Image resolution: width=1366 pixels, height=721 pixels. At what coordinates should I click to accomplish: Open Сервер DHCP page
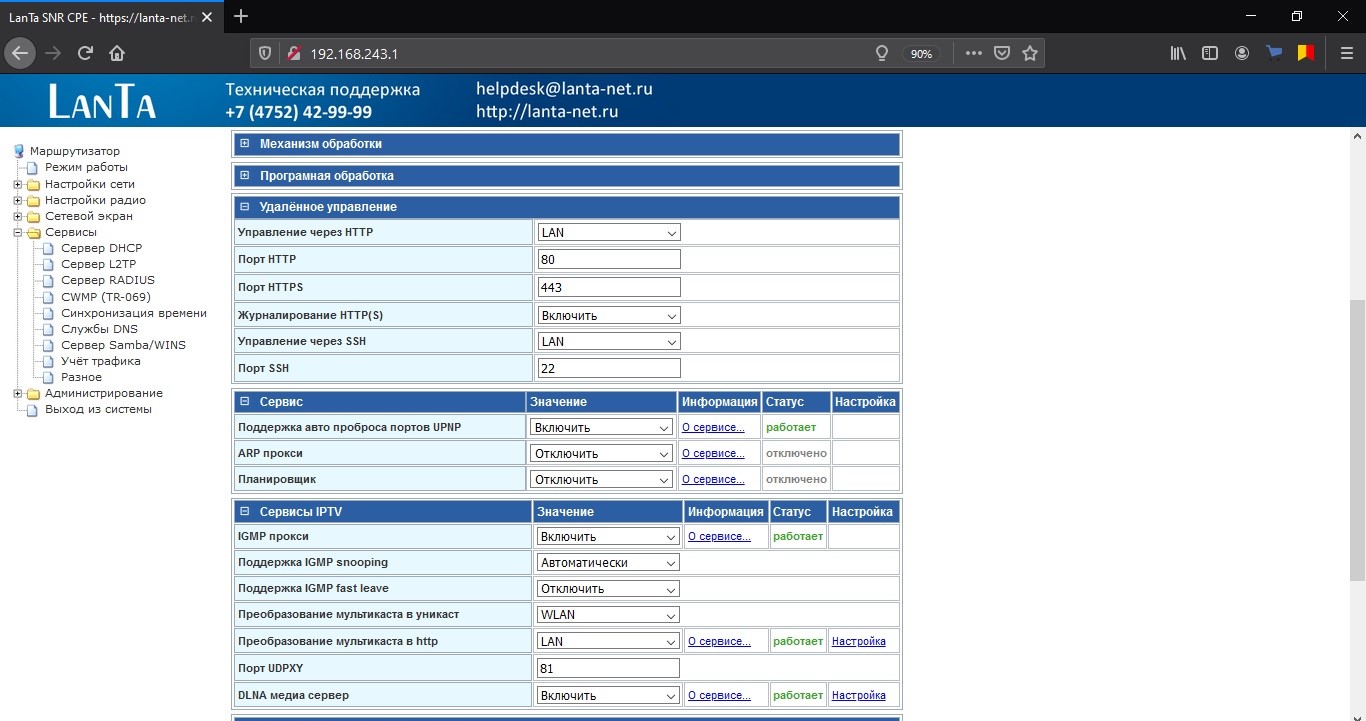(102, 248)
